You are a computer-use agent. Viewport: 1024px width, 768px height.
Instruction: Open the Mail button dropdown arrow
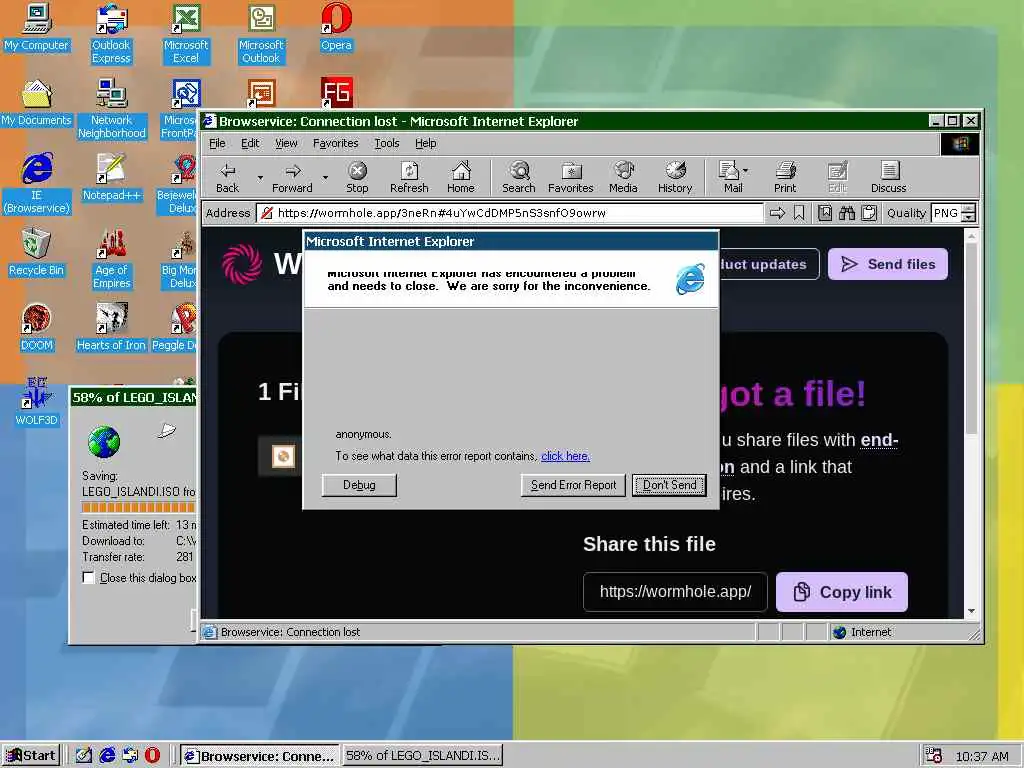[x=745, y=171]
